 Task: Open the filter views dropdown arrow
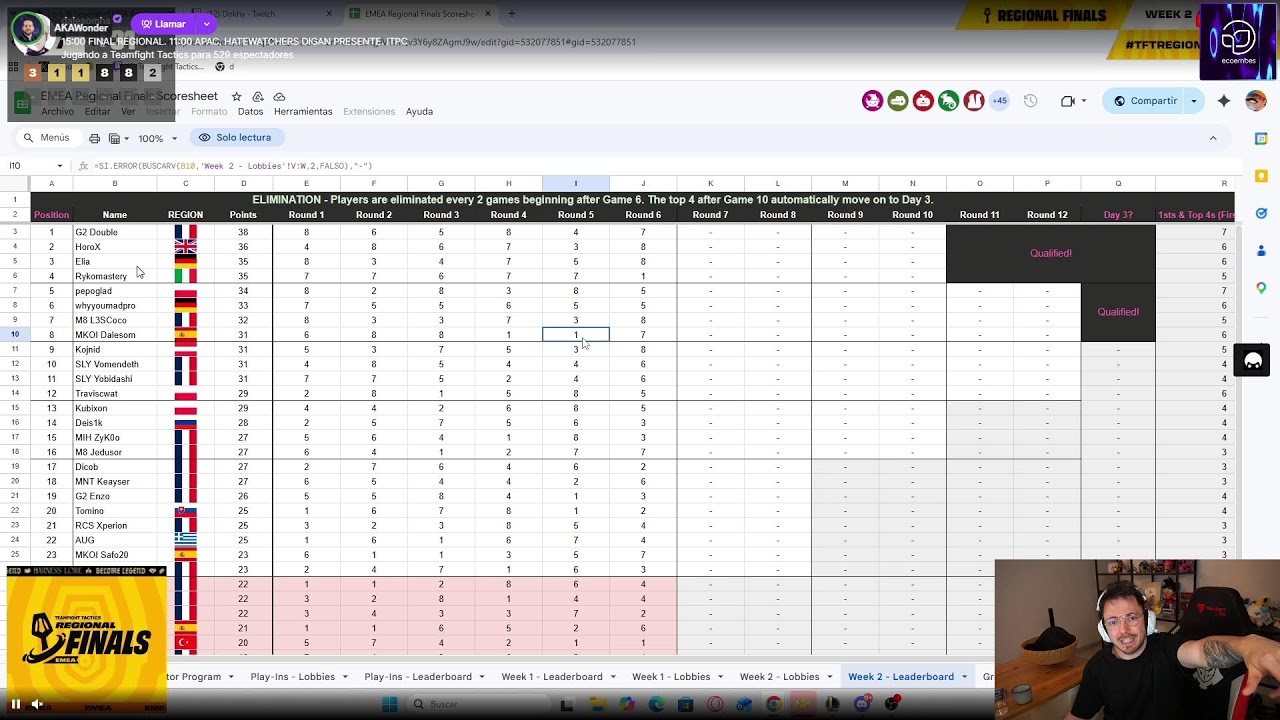(127, 138)
